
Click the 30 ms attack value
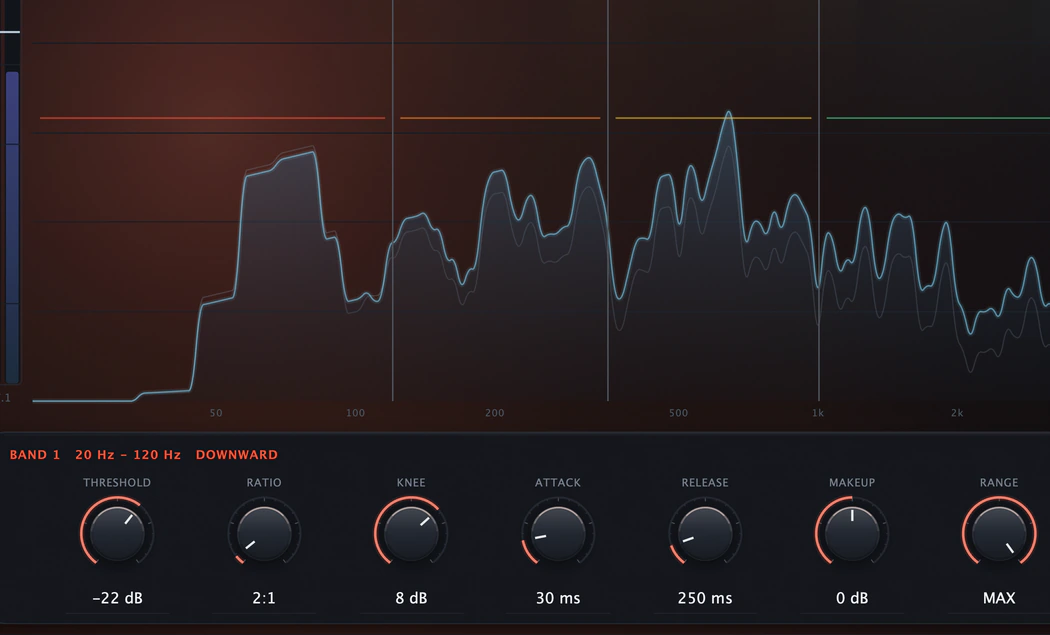click(x=558, y=598)
